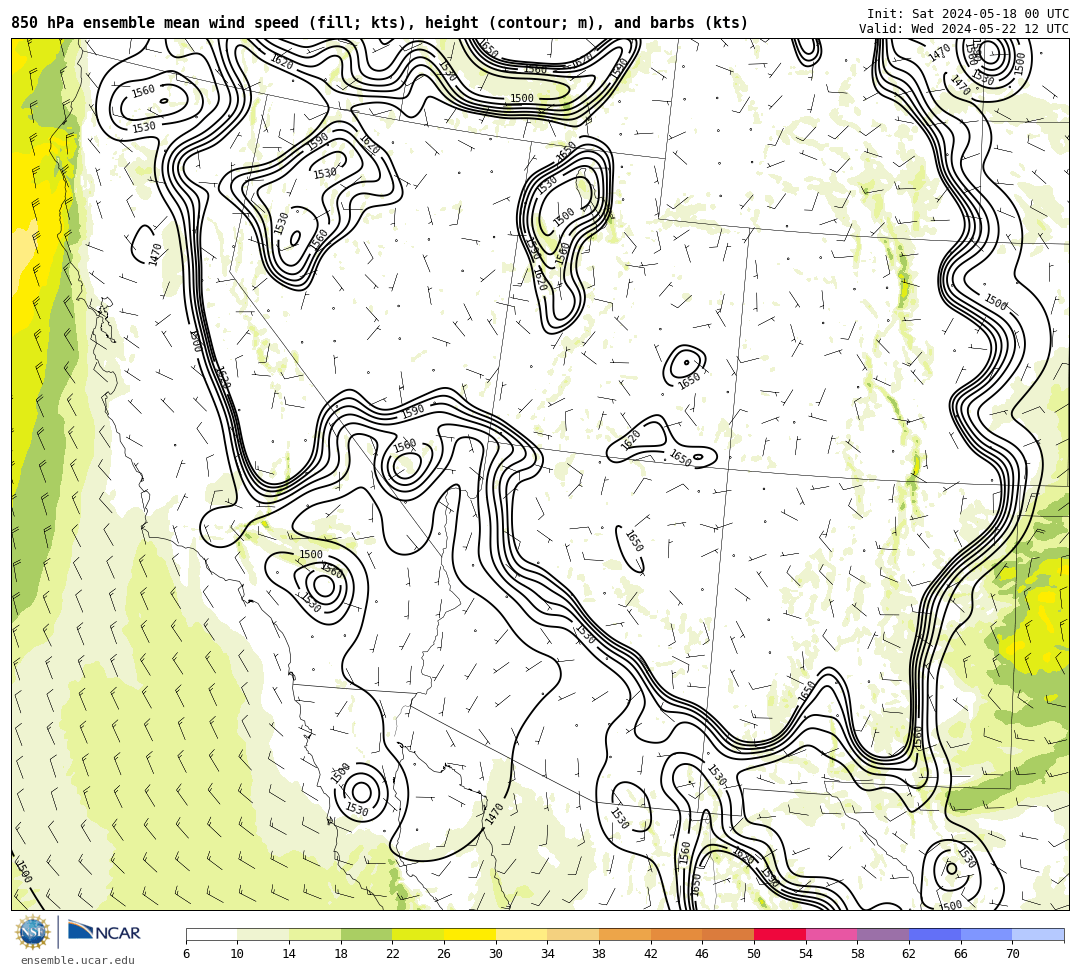Screen dimensions: 1080x973
Task: Click the colorbar tick label 50
Action: tap(754, 954)
